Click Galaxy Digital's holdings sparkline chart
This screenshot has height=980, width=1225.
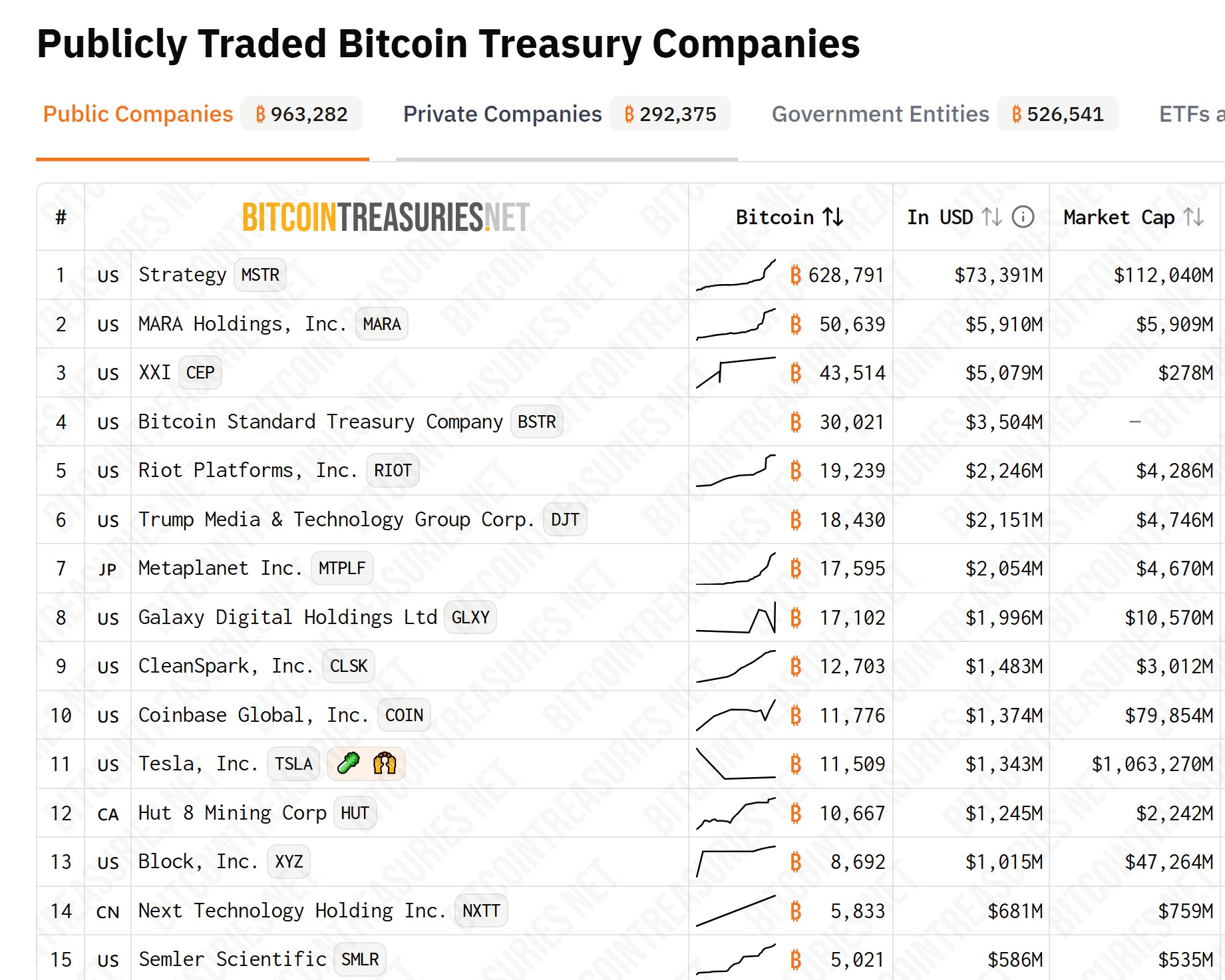(735, 618)
